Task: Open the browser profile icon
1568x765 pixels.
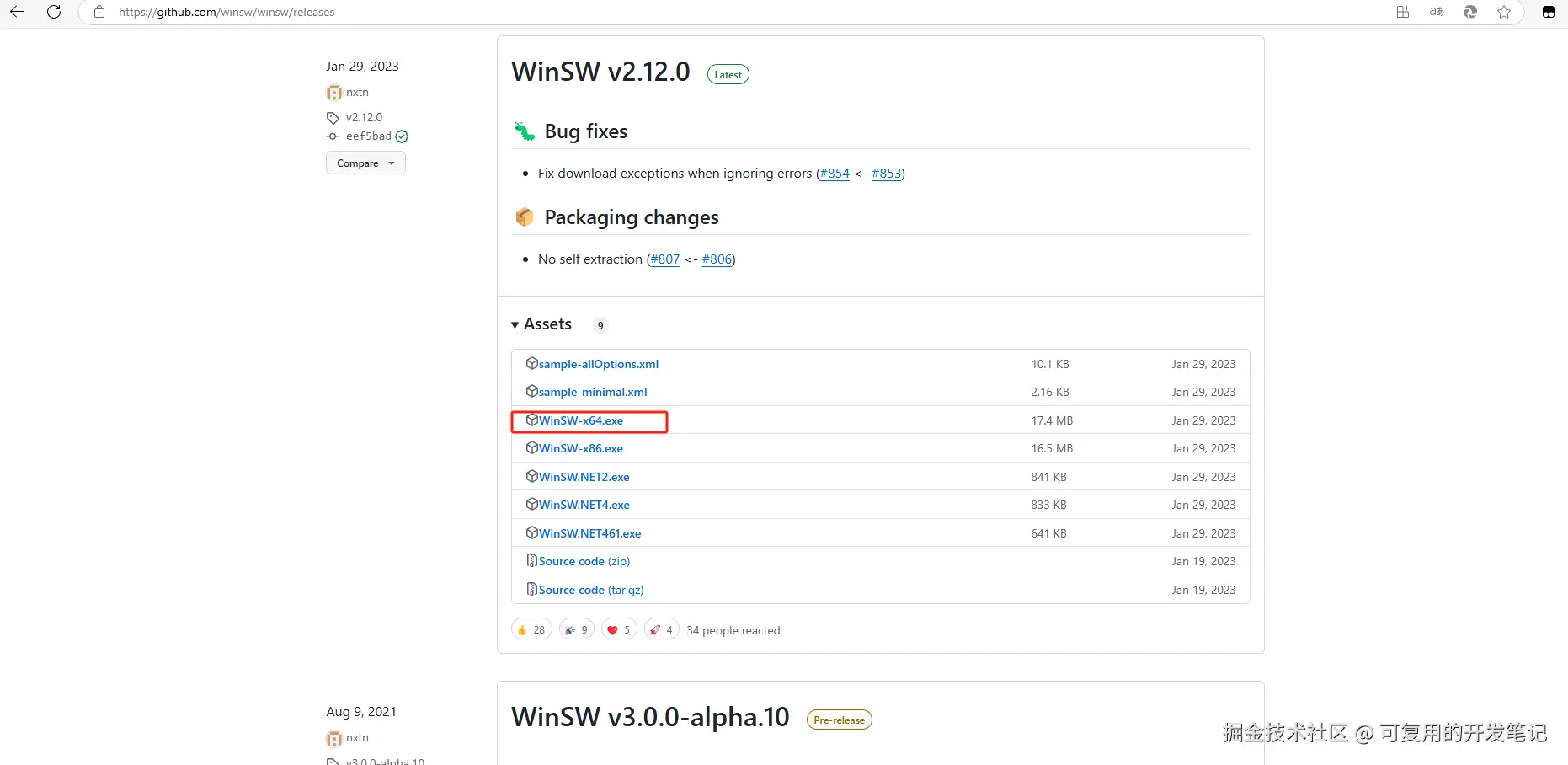Action: 1549,12
